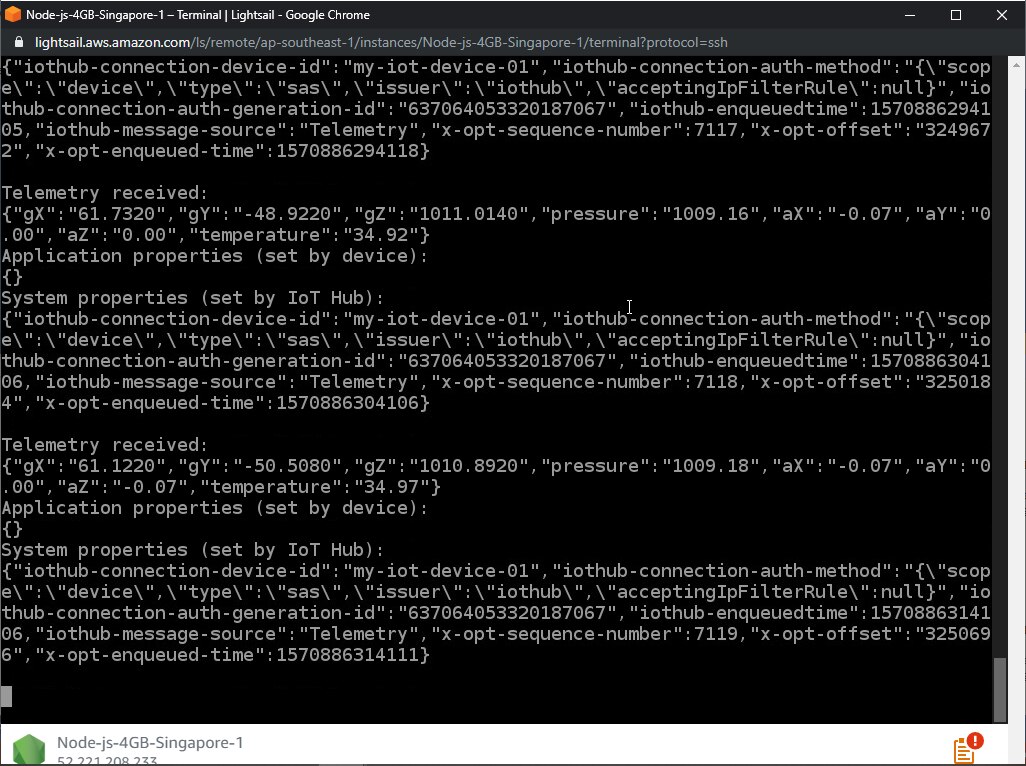Minimize the Chrome terminal window

click(910, 14)
